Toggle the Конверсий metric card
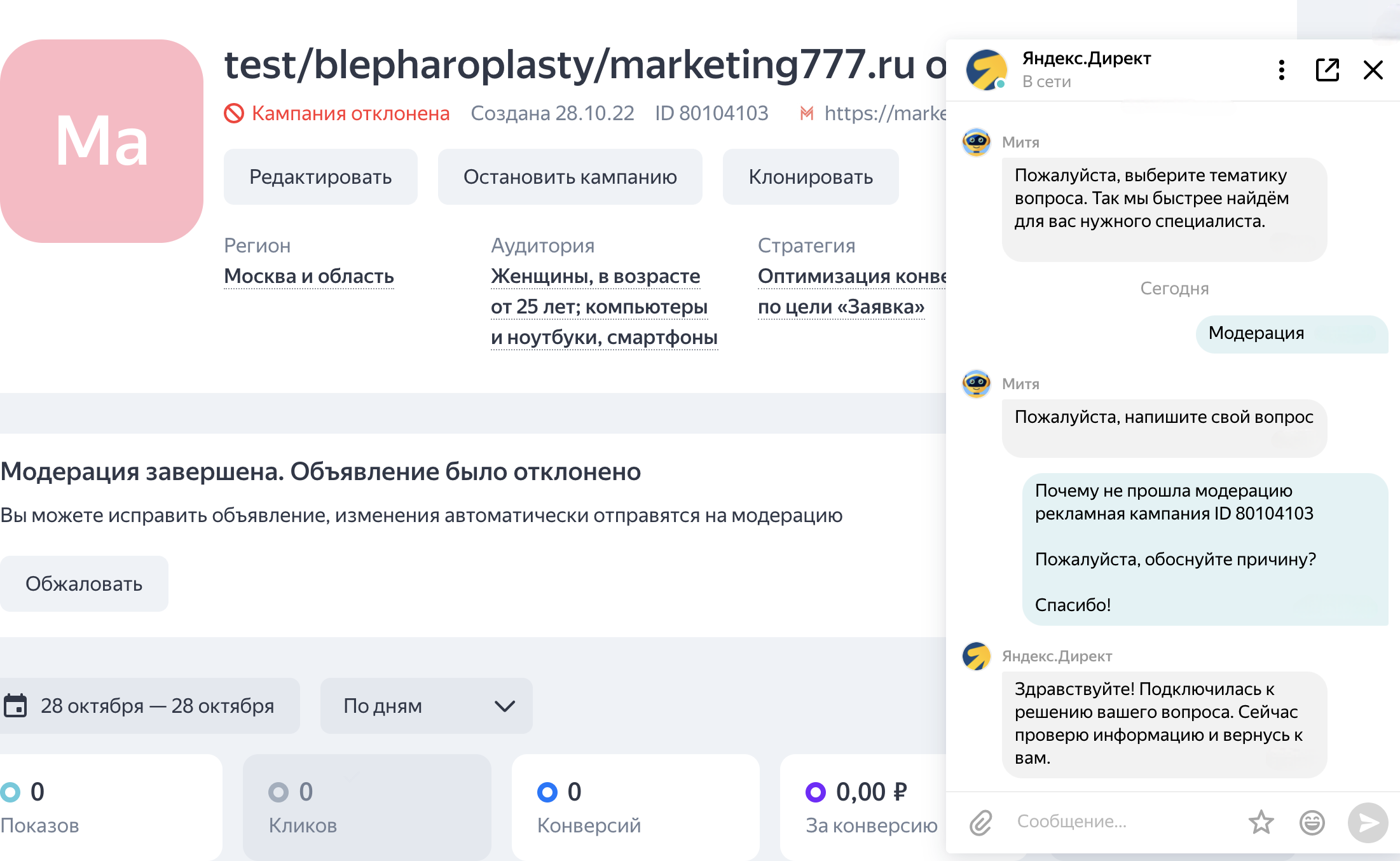 (635, 806)
